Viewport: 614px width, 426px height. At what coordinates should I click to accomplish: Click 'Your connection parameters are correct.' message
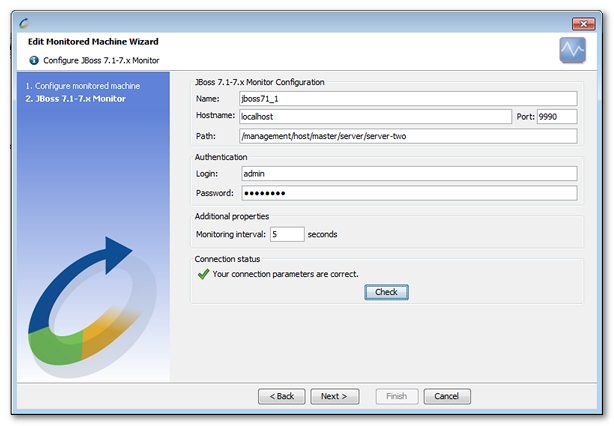point(285,274)
